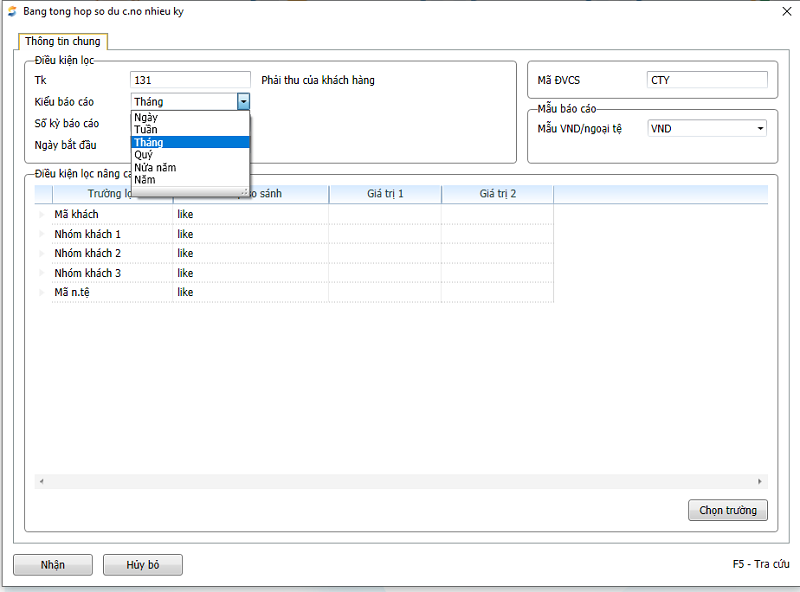
Task: Click the Chọn trường button
Action: coord(728,510)
